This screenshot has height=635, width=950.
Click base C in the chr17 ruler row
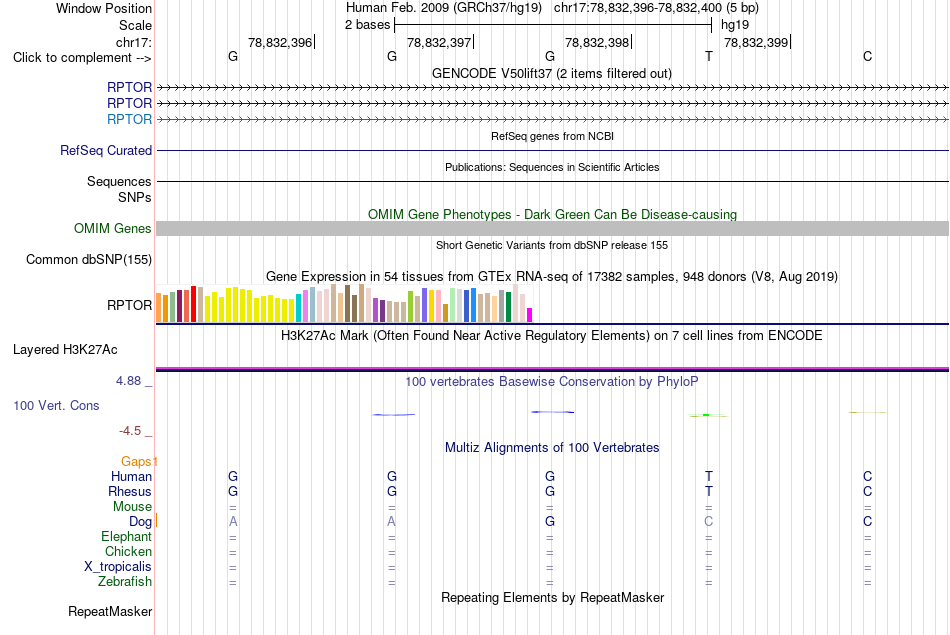click(x=868, y=57)
